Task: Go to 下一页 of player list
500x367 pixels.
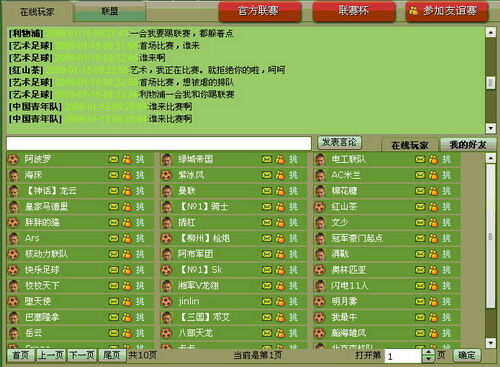Action: pos(82,355)
